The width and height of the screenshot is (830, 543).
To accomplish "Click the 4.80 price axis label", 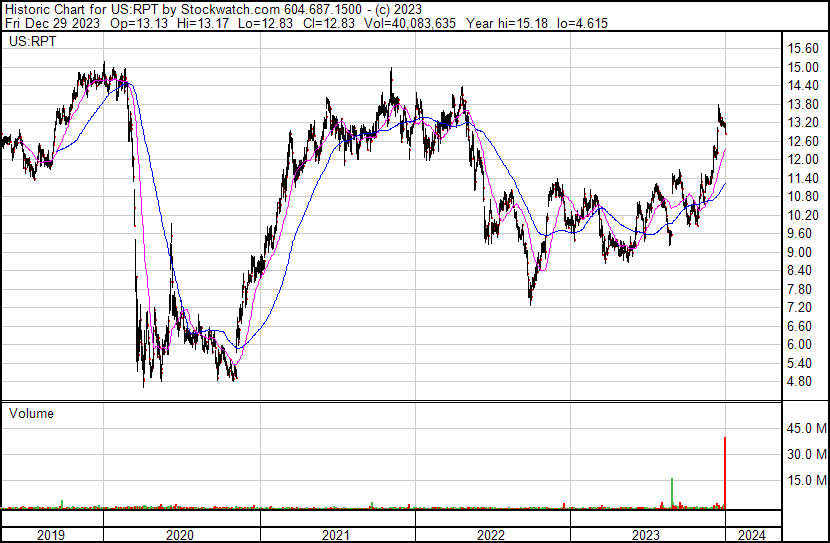I will tap(800, 381).
